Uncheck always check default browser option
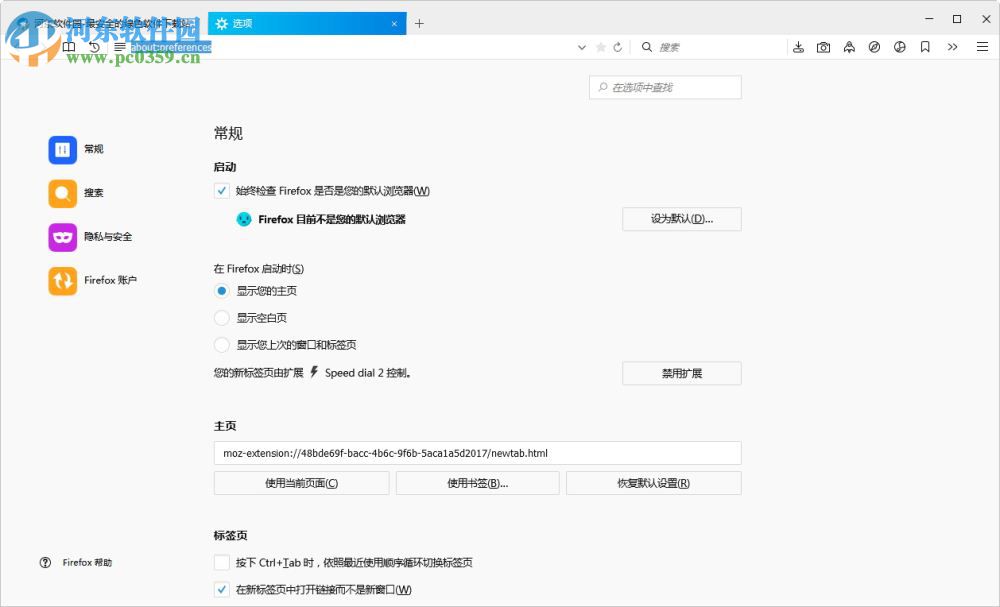The width and height of the screenshot is (1000, 607). coord(221,191)
